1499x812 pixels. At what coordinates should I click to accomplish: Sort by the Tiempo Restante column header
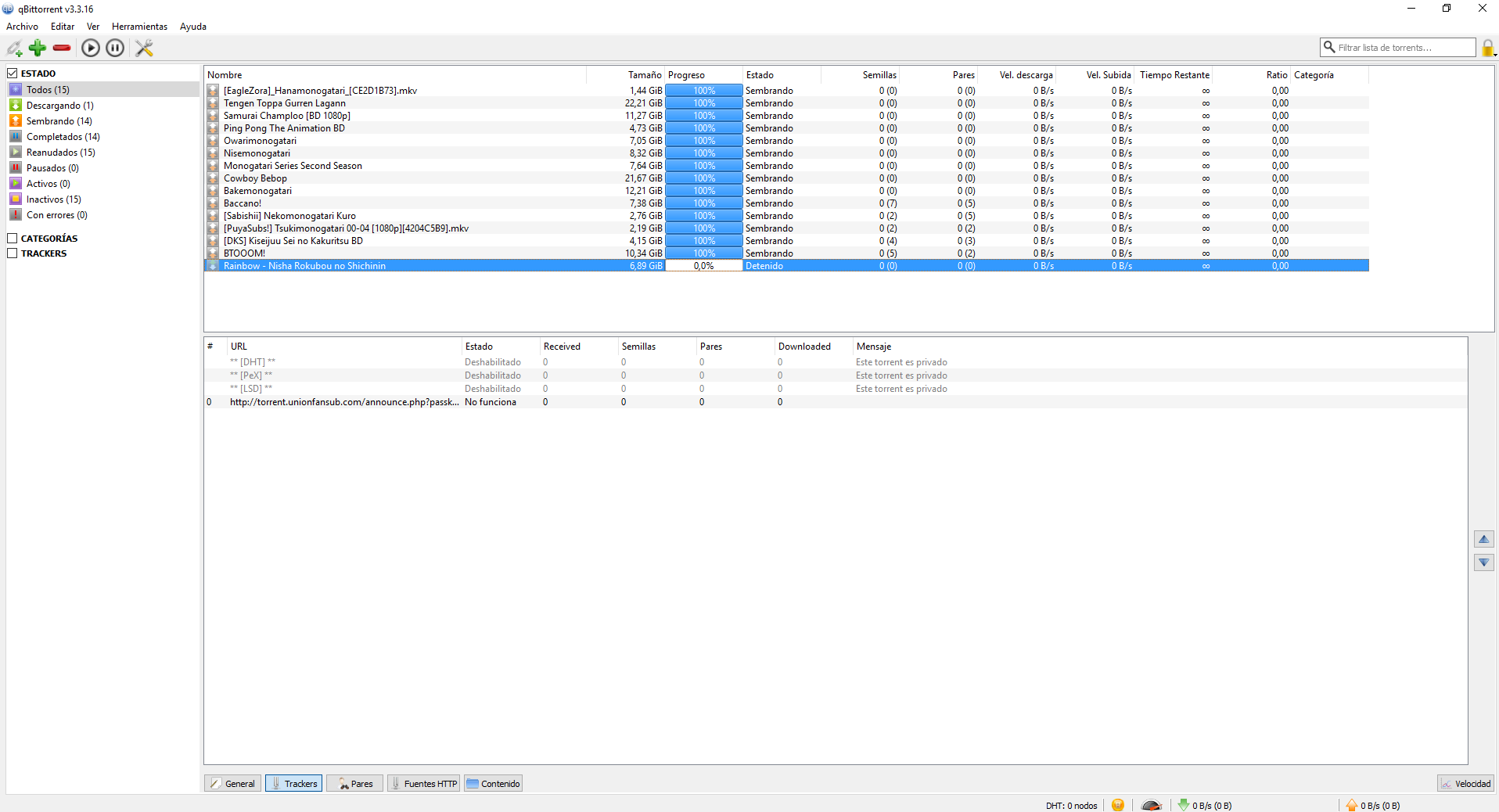[1173, 75]
